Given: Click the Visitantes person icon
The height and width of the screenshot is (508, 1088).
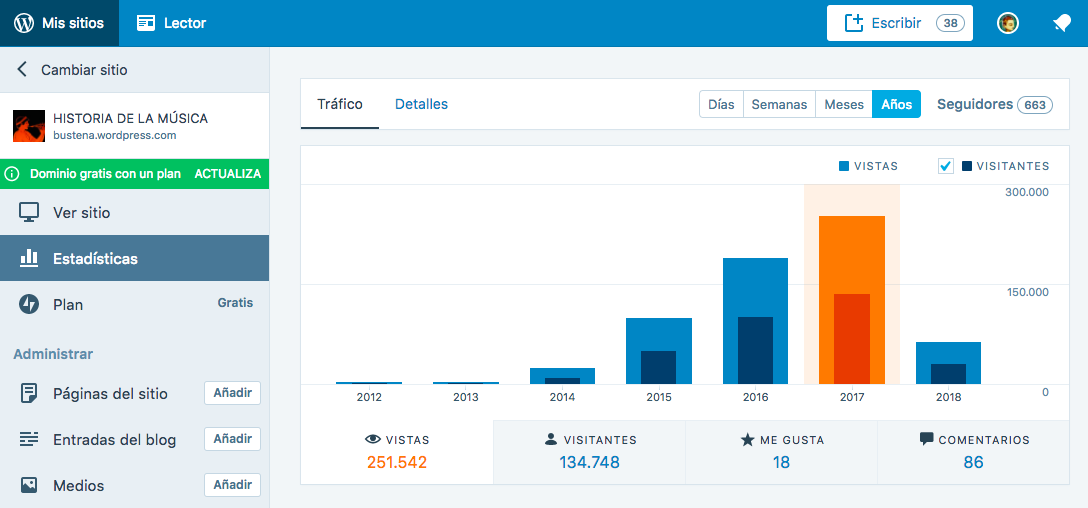Looking at the screenshot, I should [x=551, y=439].
